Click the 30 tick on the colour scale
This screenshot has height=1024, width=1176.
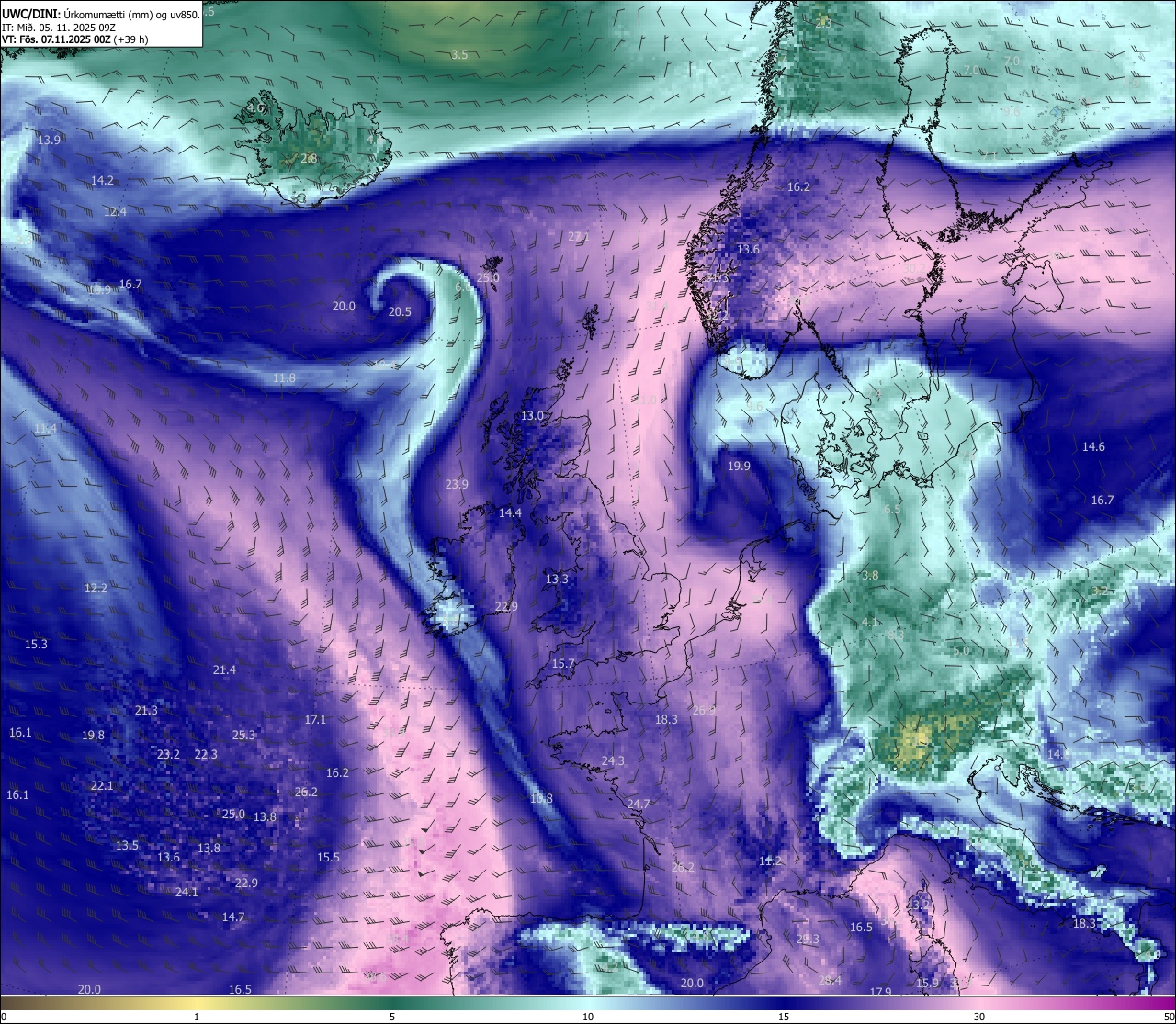point(979,1017)
